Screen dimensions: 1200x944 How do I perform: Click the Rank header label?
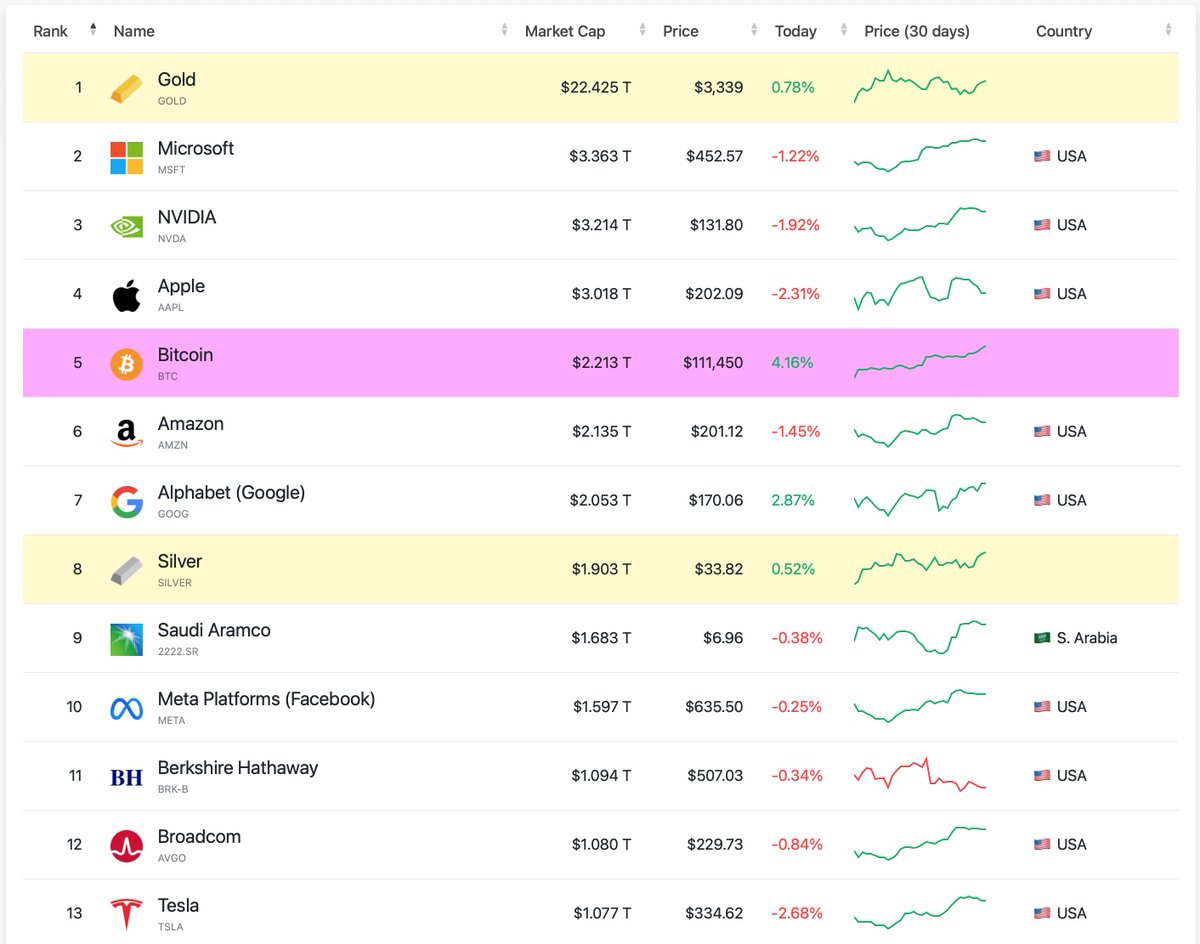point(50,31)
